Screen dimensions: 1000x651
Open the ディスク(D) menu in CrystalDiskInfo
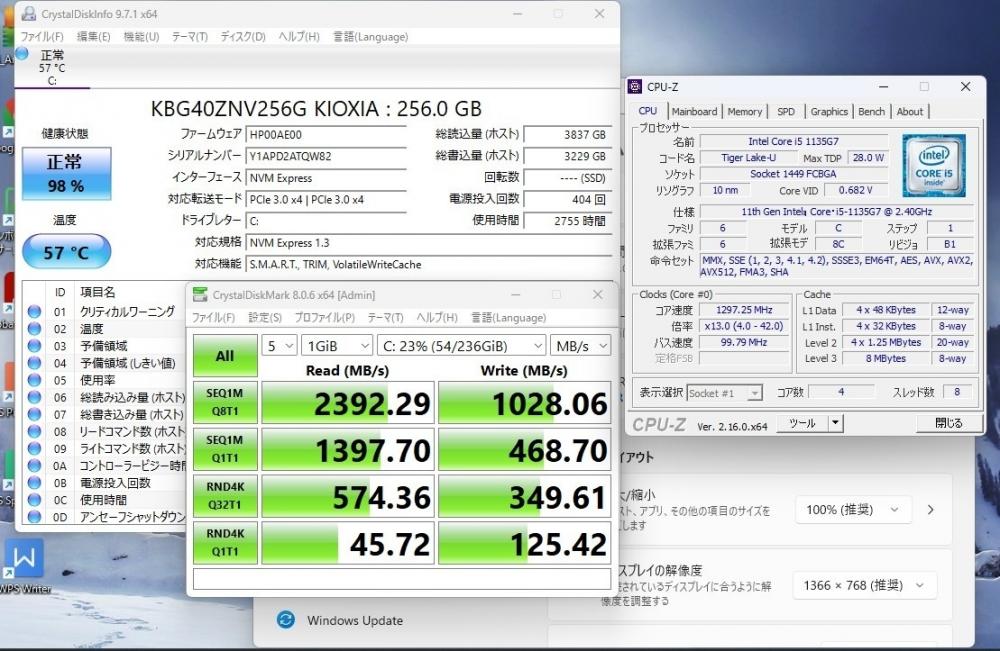[242, 37]
